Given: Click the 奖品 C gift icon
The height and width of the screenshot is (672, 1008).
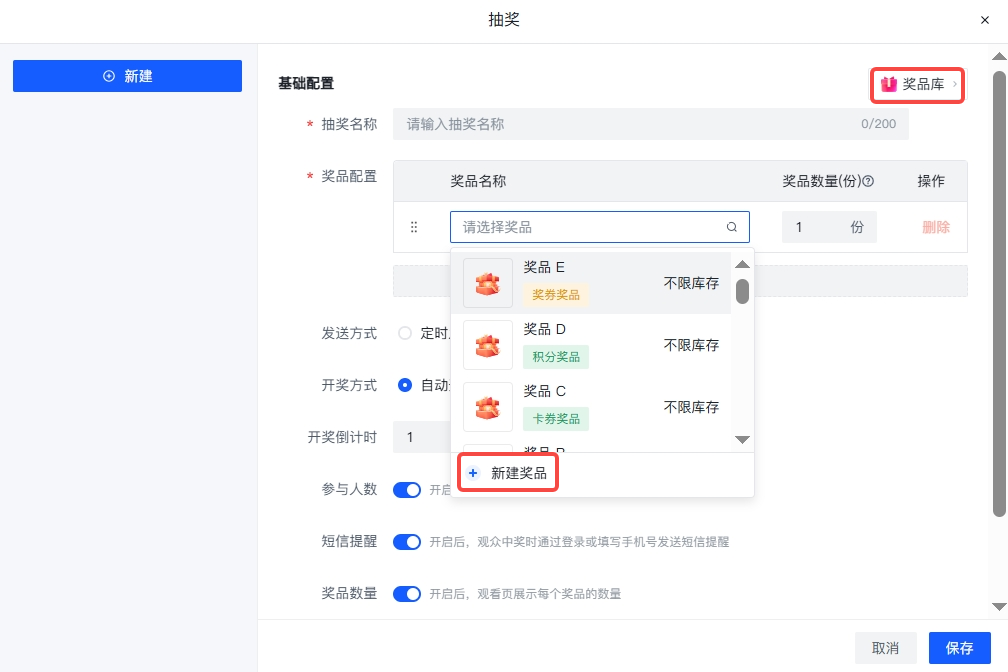Looking at the screenshot, I should [x=488, y=407].
